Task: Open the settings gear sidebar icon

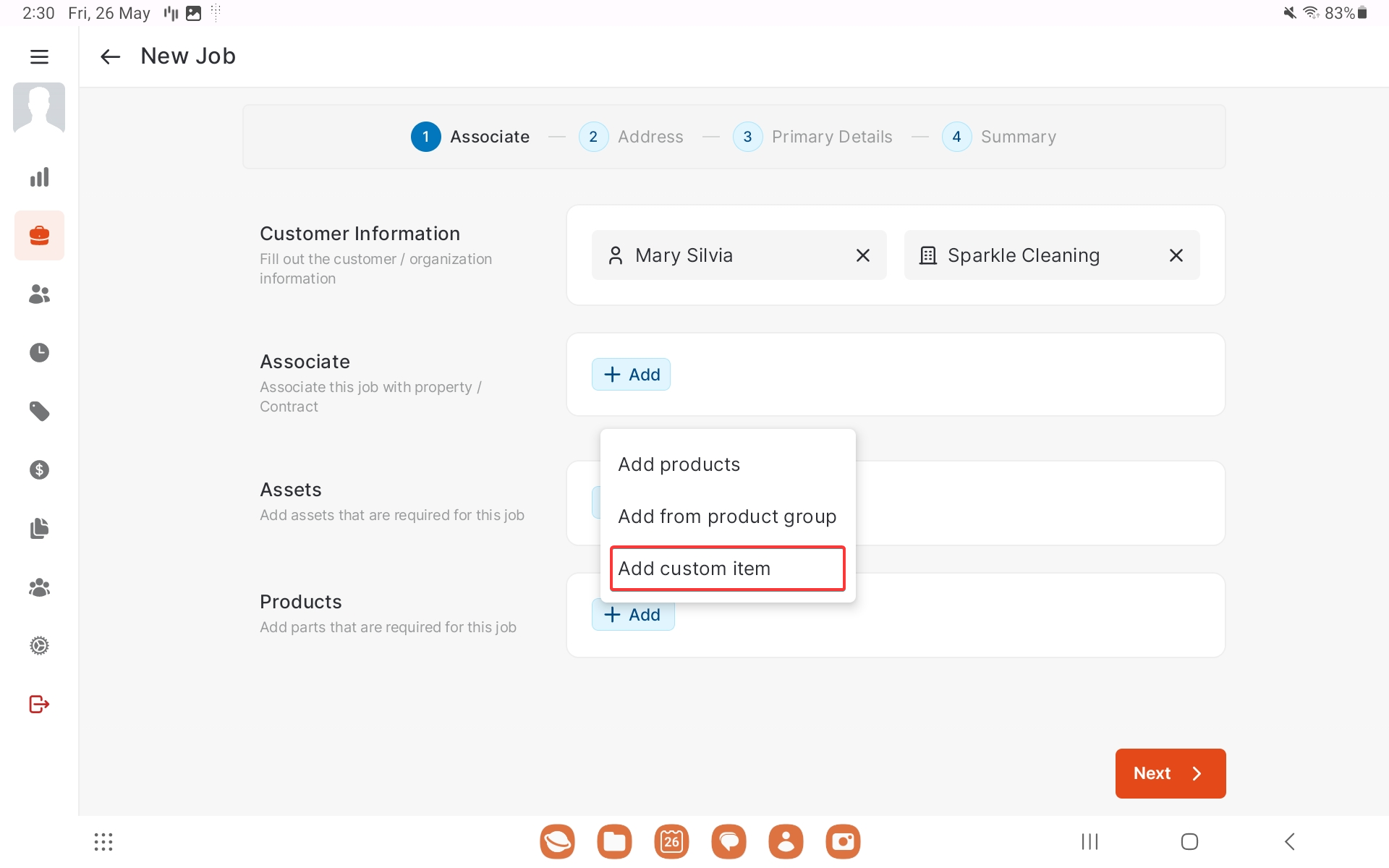Action: pos(39,645)
